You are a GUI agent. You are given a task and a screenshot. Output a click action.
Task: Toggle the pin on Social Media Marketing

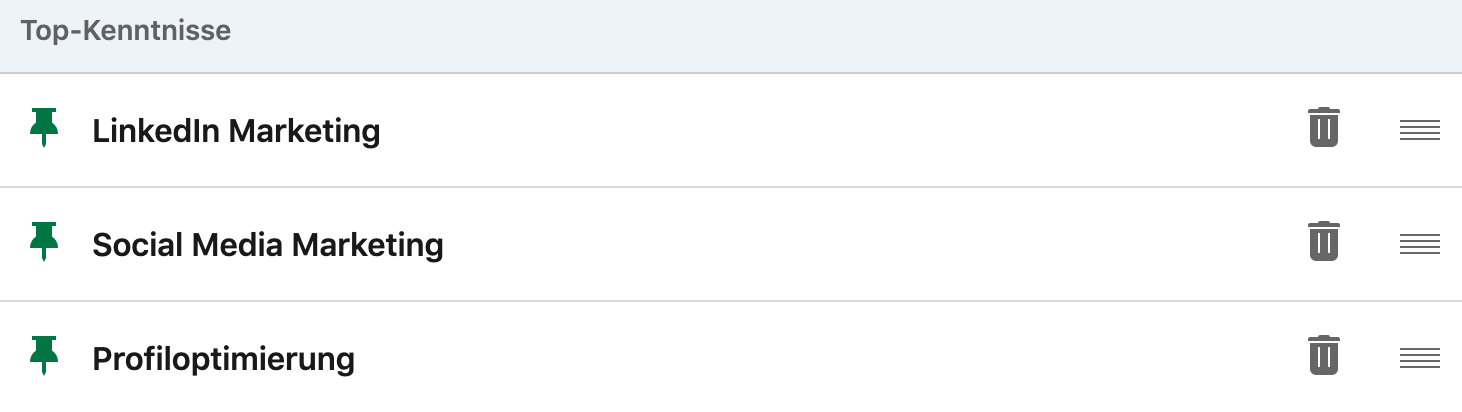click(x=44, y=242)
